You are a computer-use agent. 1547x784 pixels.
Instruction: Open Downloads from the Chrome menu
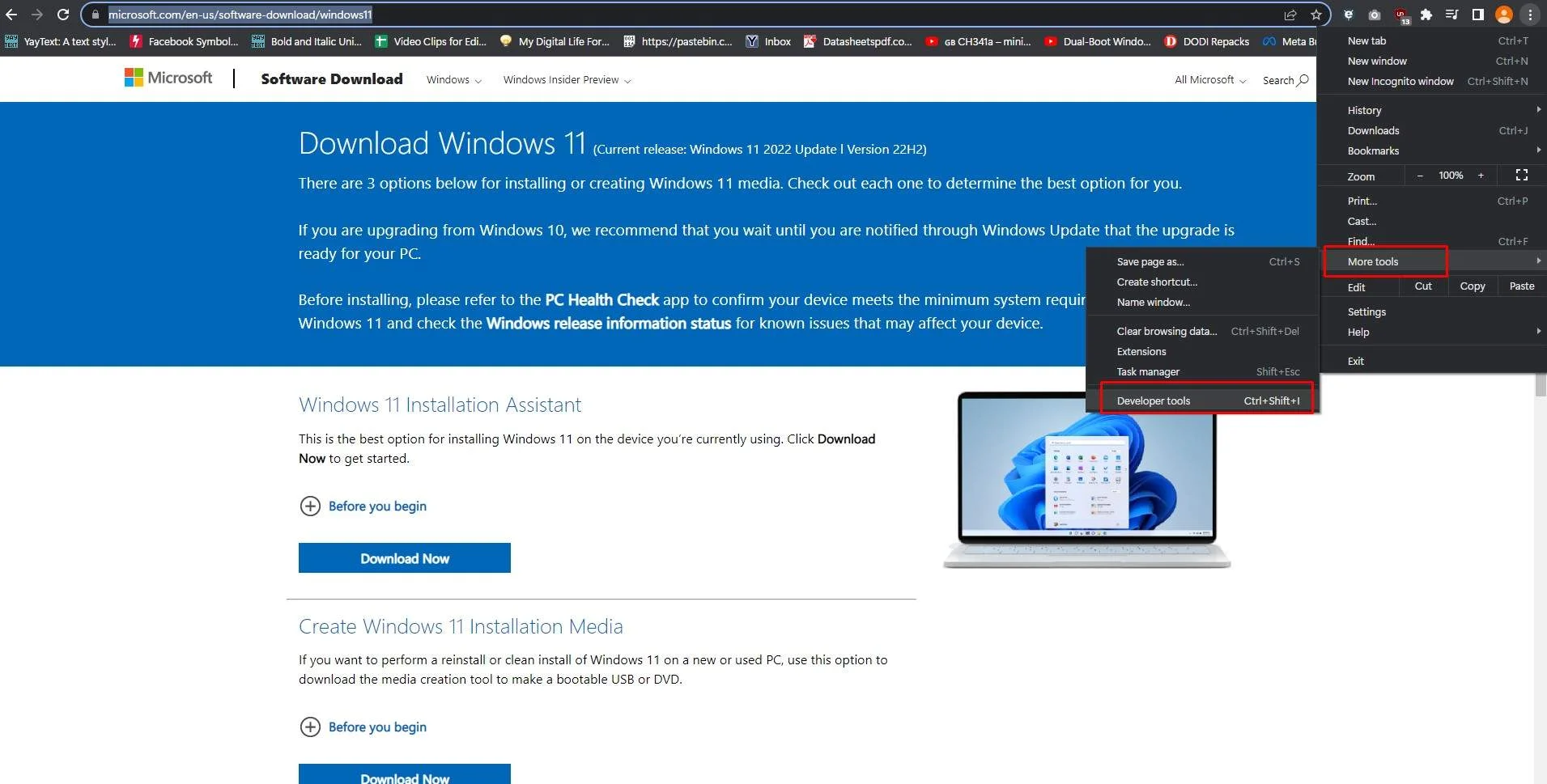point(1432,130)
